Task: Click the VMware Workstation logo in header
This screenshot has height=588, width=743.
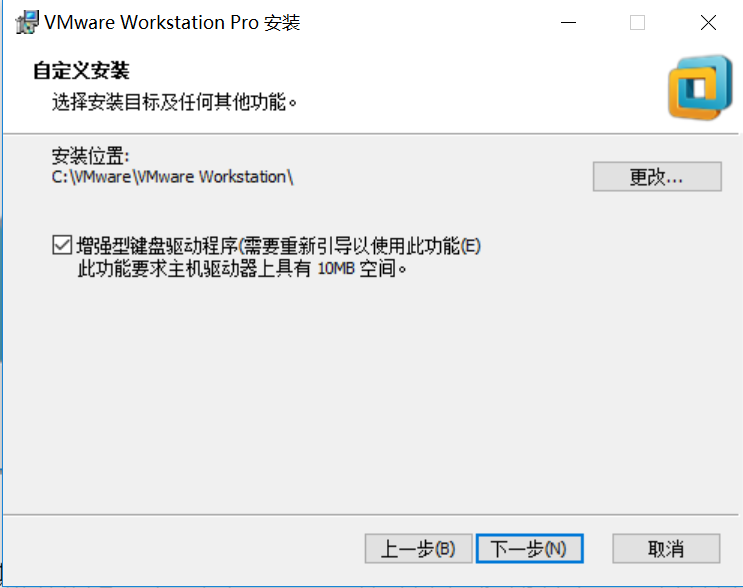Action: (700, 88)
